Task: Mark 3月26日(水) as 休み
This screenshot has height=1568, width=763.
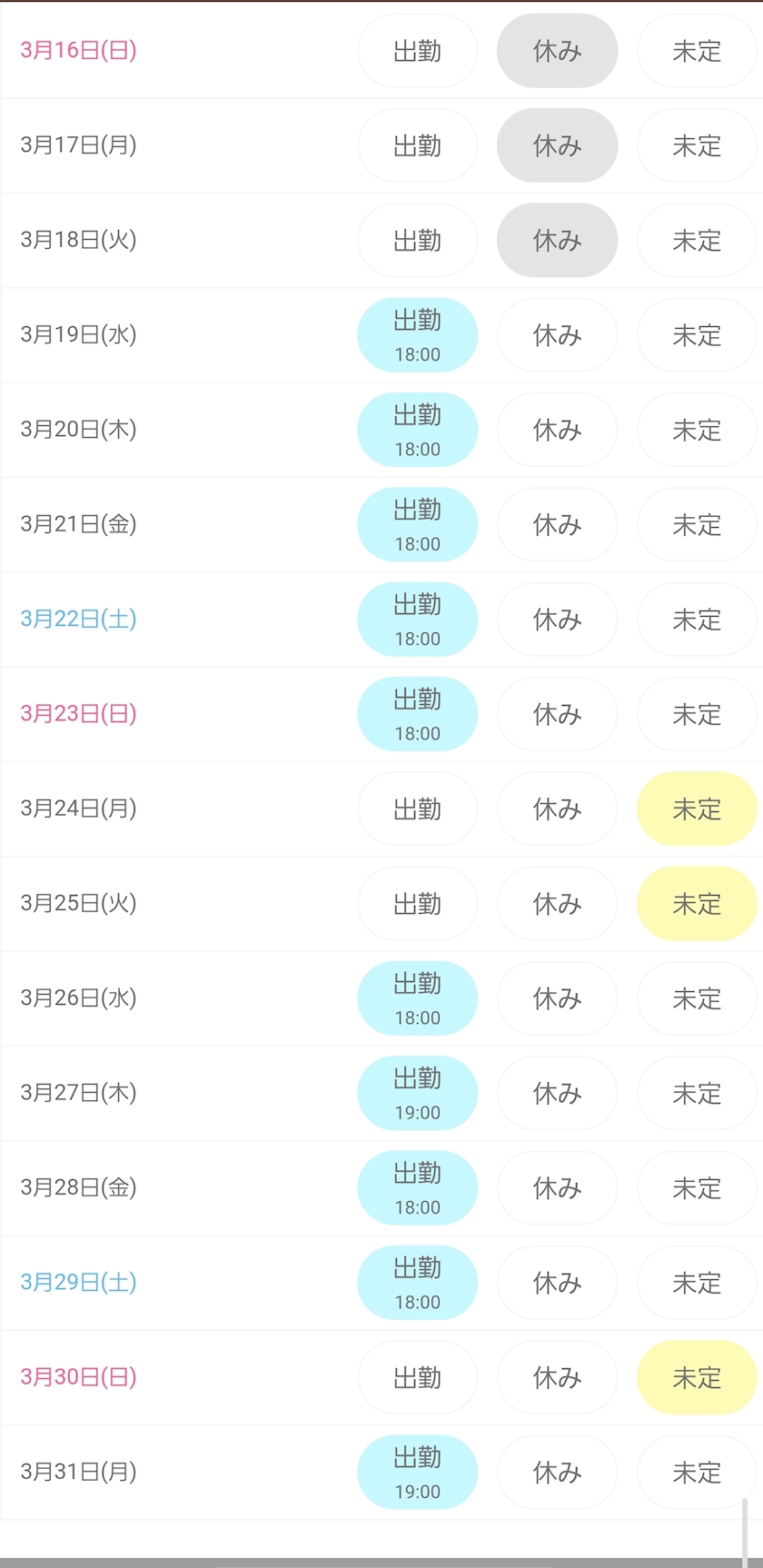Action: pos(557,998)
